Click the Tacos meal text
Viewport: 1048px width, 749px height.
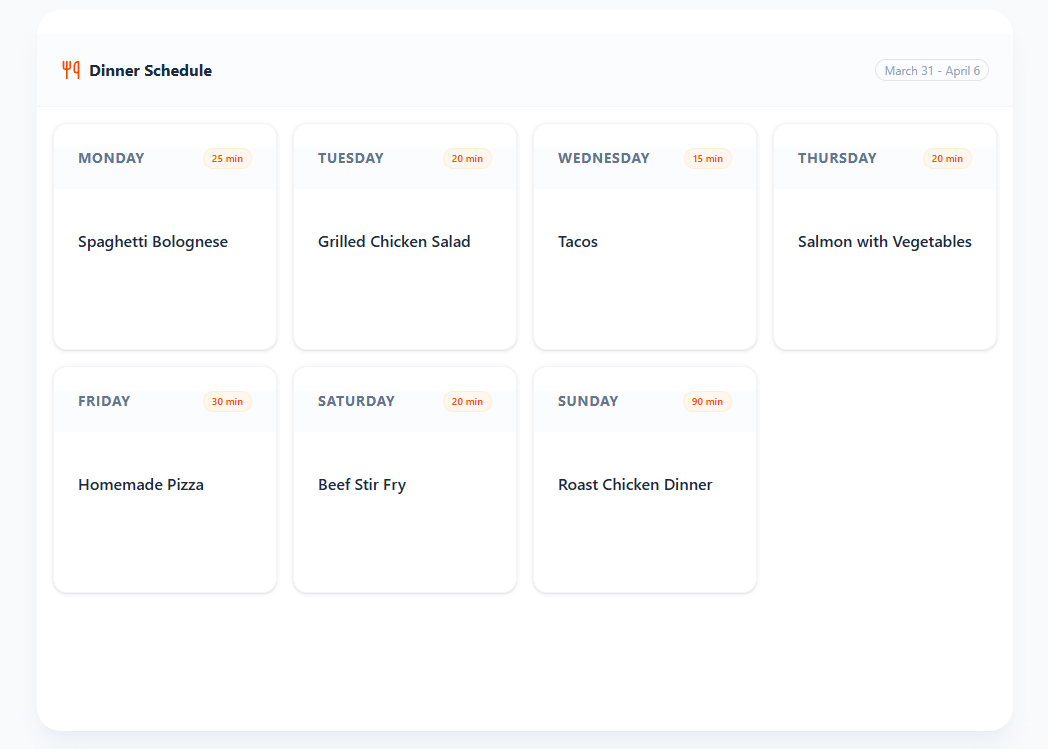[578, 241]
